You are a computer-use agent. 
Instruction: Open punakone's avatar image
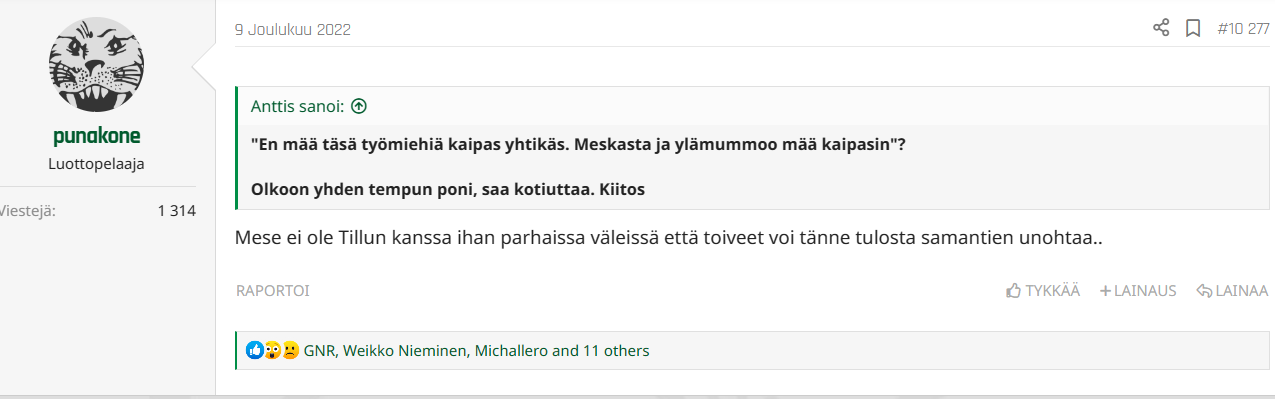pos(97,68)
